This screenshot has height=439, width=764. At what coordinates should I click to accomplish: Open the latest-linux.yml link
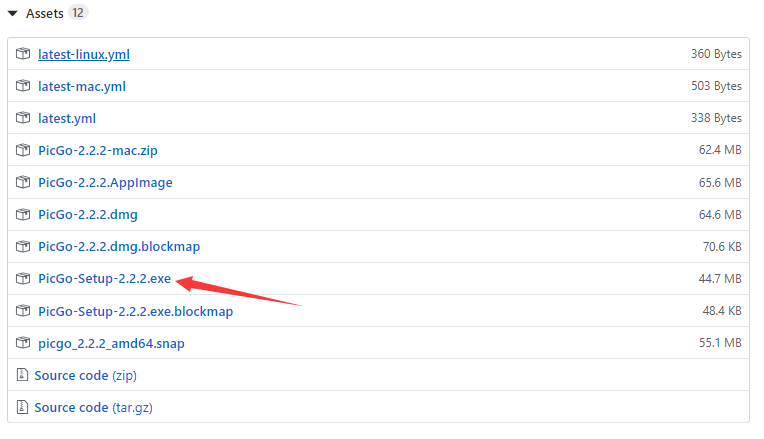point(84,54)
